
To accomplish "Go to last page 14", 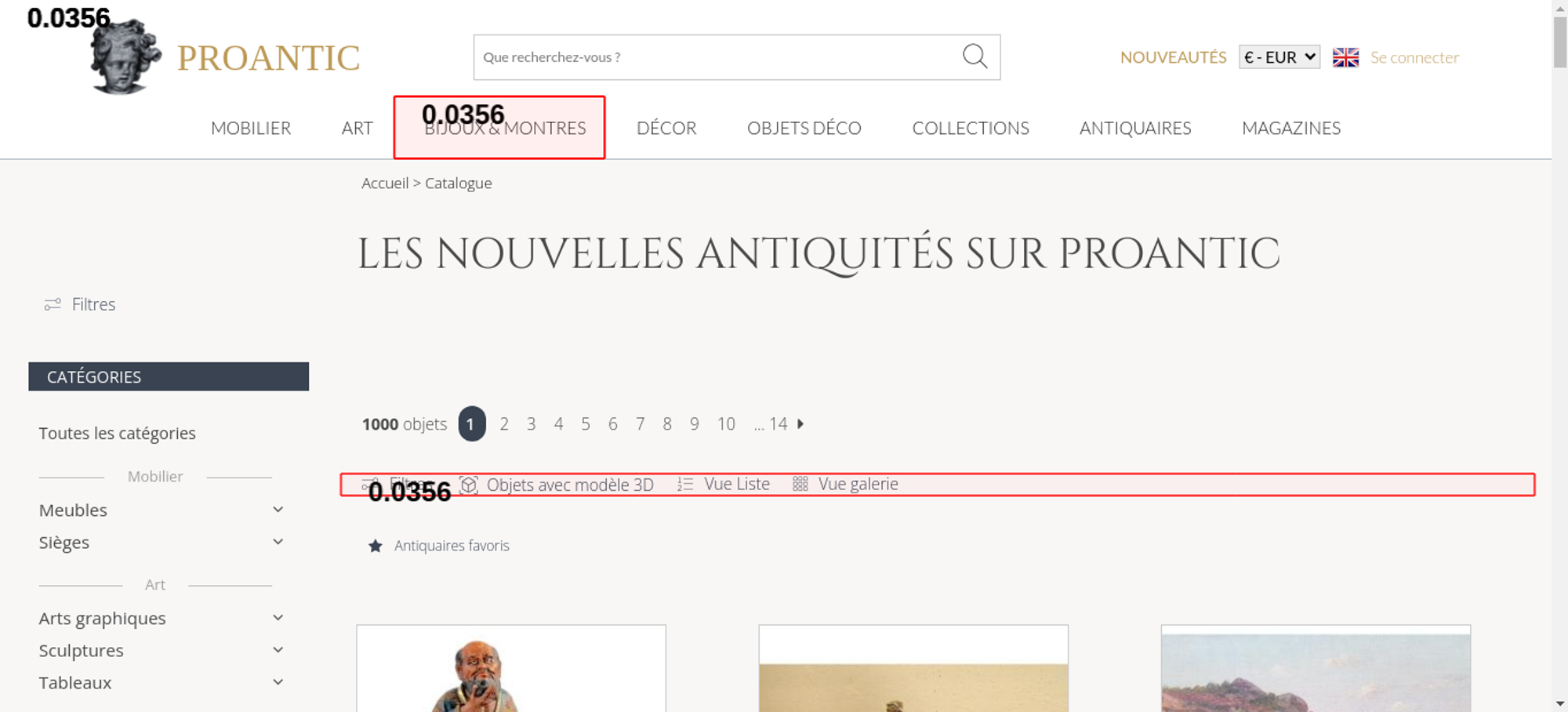I will pos(778,424).
